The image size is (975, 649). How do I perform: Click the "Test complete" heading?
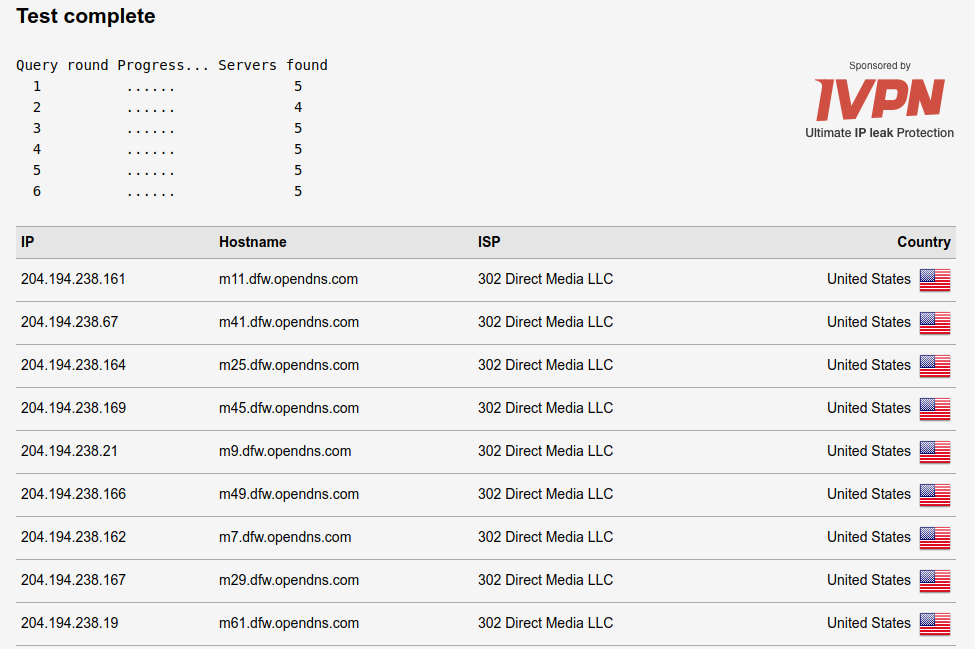click(x=86, y=16)
